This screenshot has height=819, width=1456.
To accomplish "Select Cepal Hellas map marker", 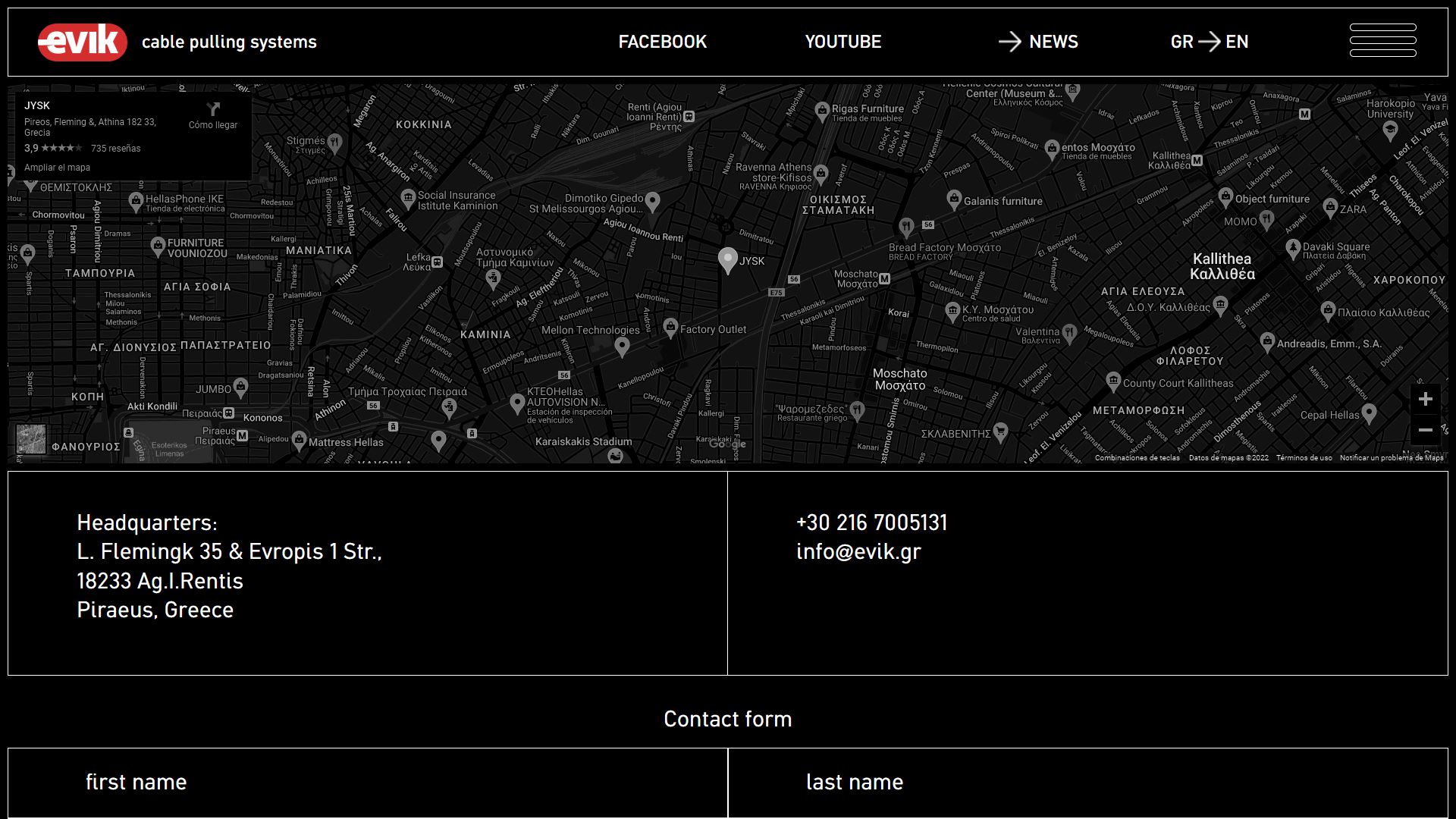I will 1369,413.
